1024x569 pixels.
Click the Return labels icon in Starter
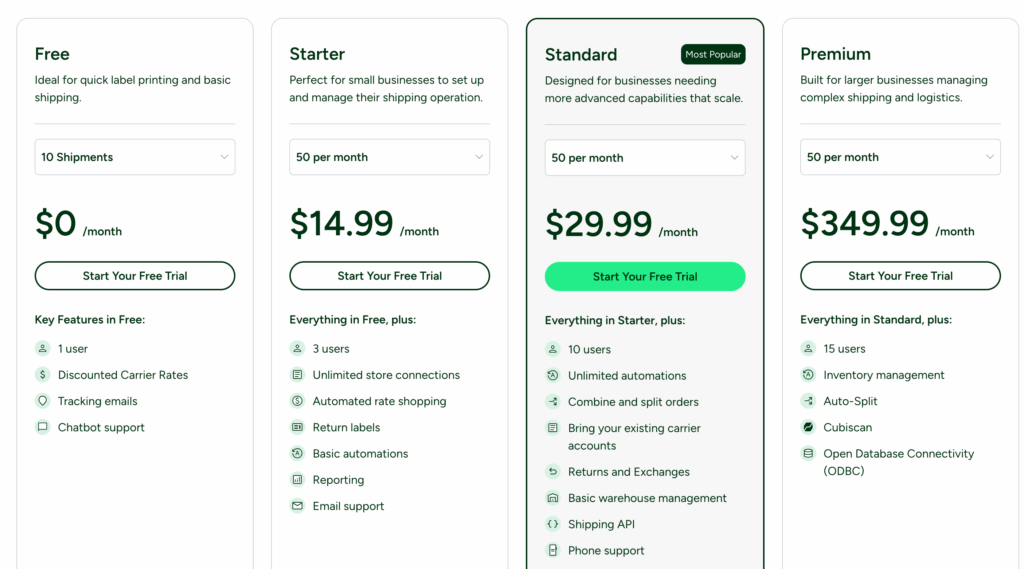(297, 427)
